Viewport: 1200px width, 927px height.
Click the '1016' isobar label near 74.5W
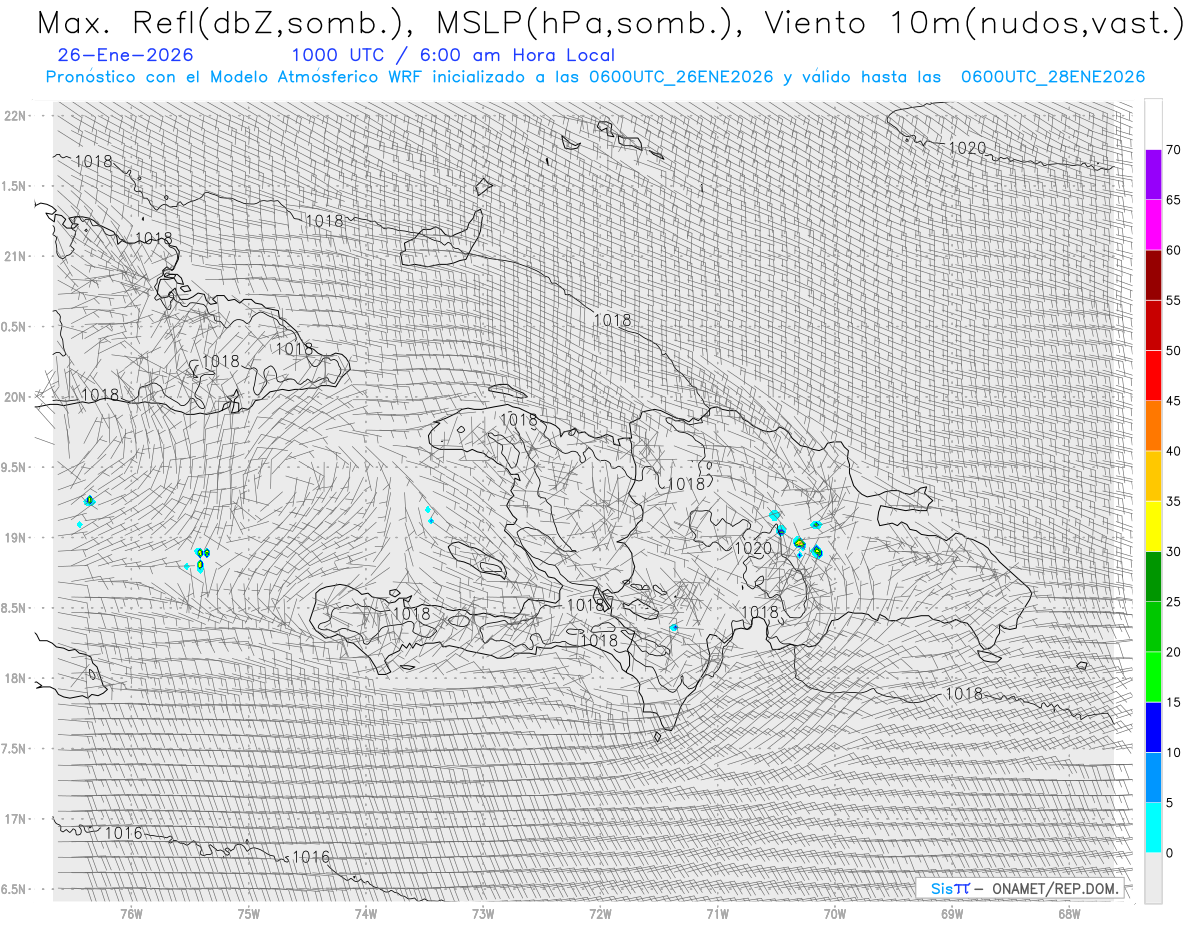coord(311,857)
